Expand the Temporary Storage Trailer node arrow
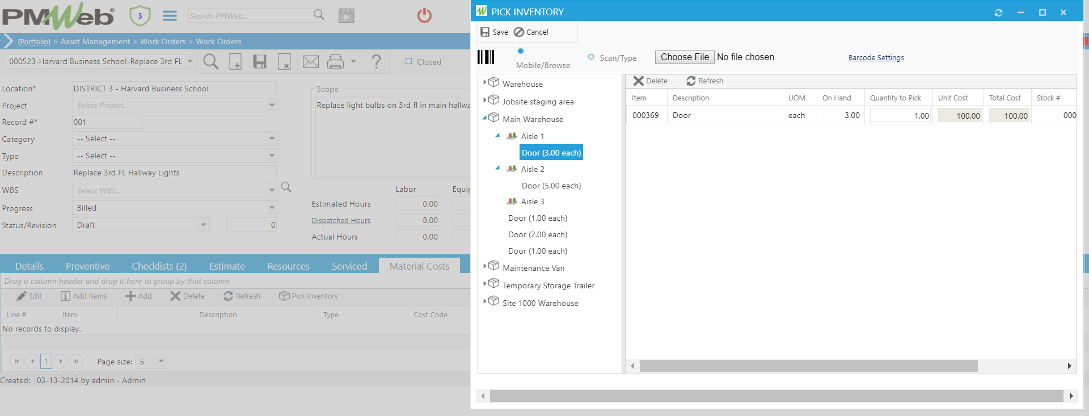Image resolution: width=1089 pixels, height=416 pixels. point(485,283)
